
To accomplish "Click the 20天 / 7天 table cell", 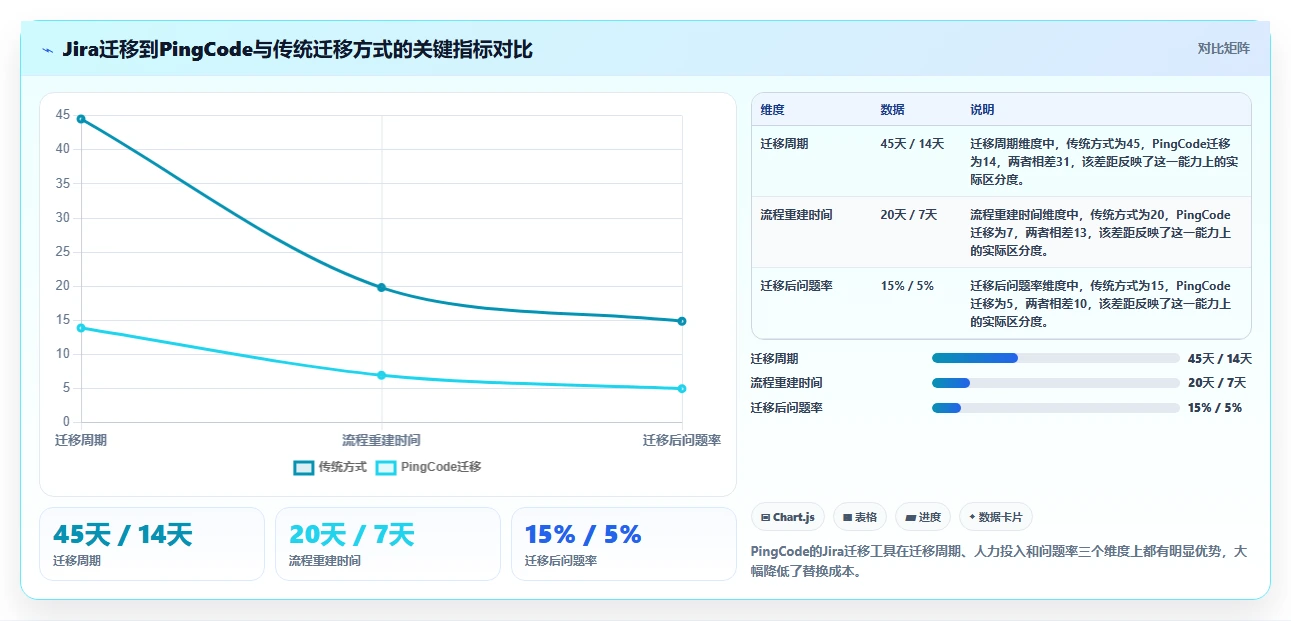I will click(x=908, y=215).
